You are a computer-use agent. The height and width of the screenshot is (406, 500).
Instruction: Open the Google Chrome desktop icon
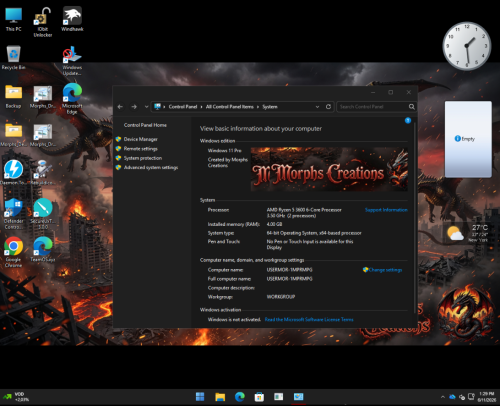13,252
